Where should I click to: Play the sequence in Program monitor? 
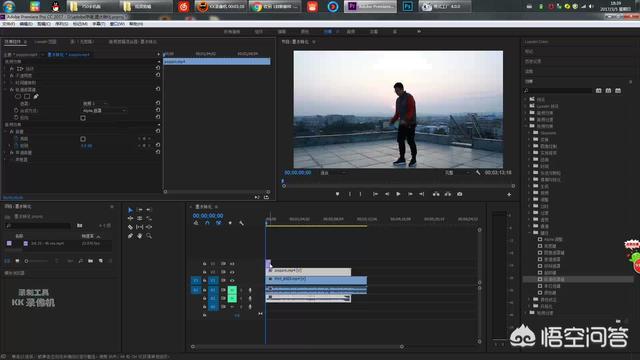click(398, 194)
